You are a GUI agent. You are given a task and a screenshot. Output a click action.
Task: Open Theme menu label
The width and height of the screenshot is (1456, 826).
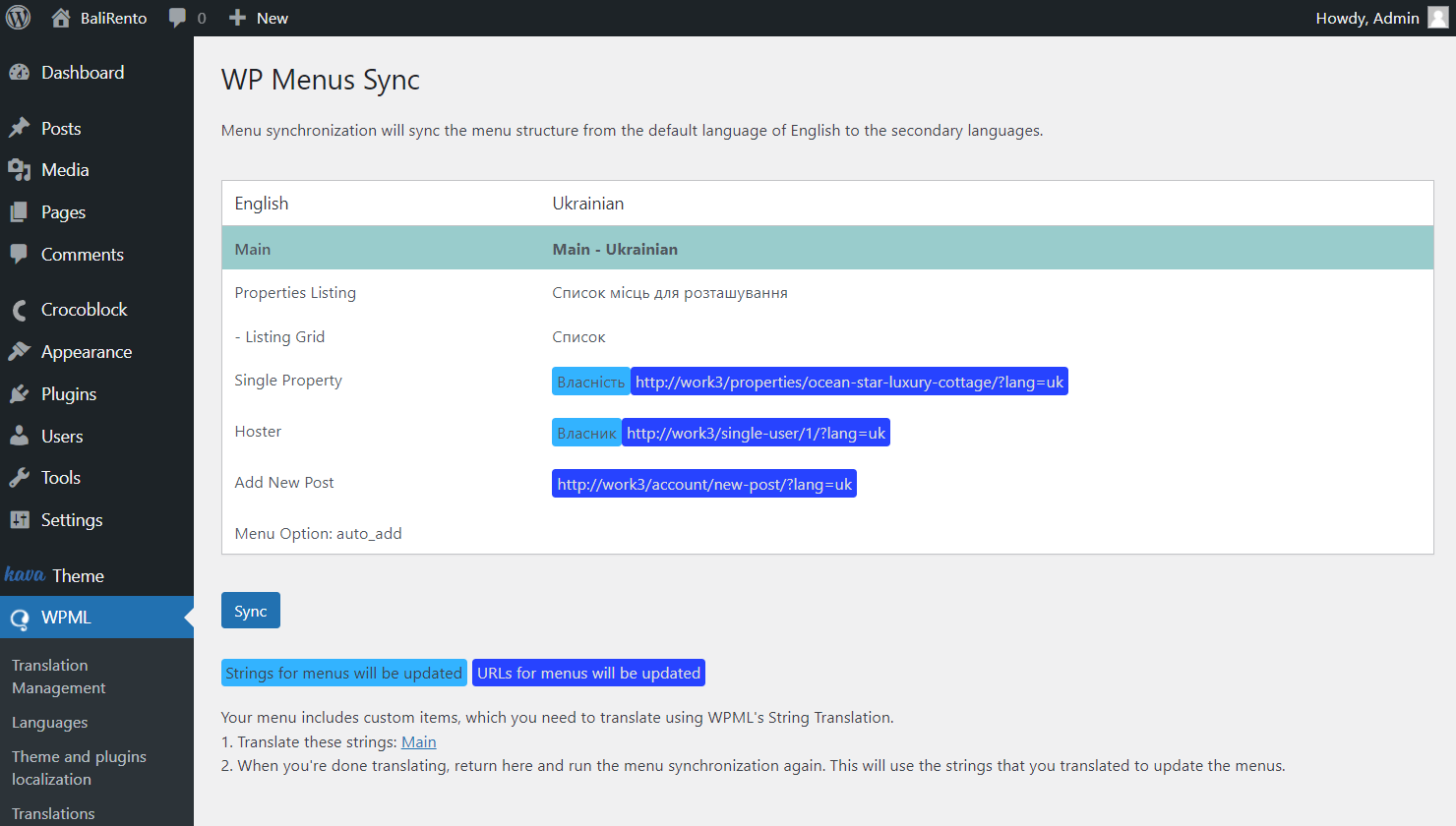(x=79, y=575)
